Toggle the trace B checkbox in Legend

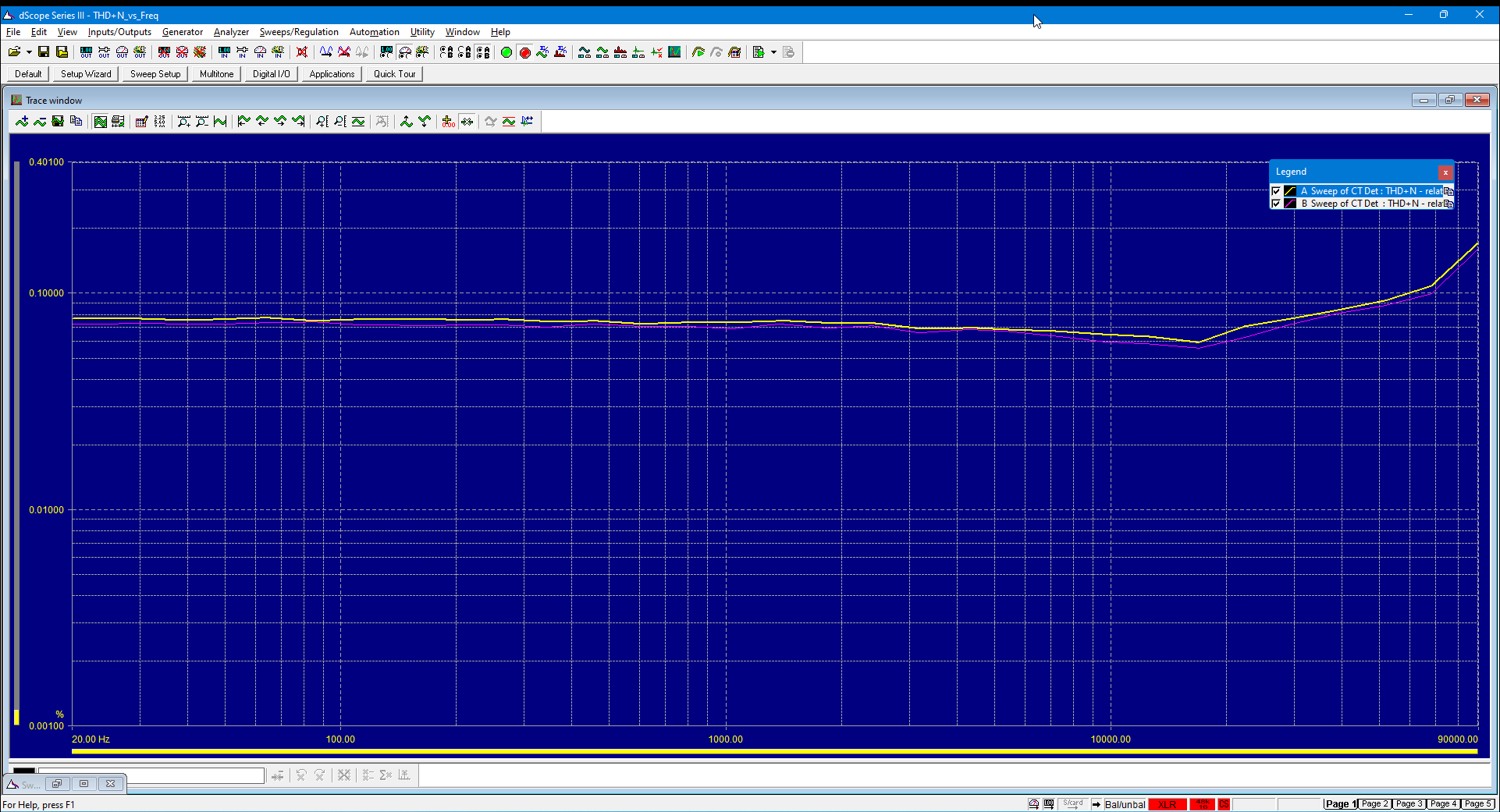click(1277, 204)
